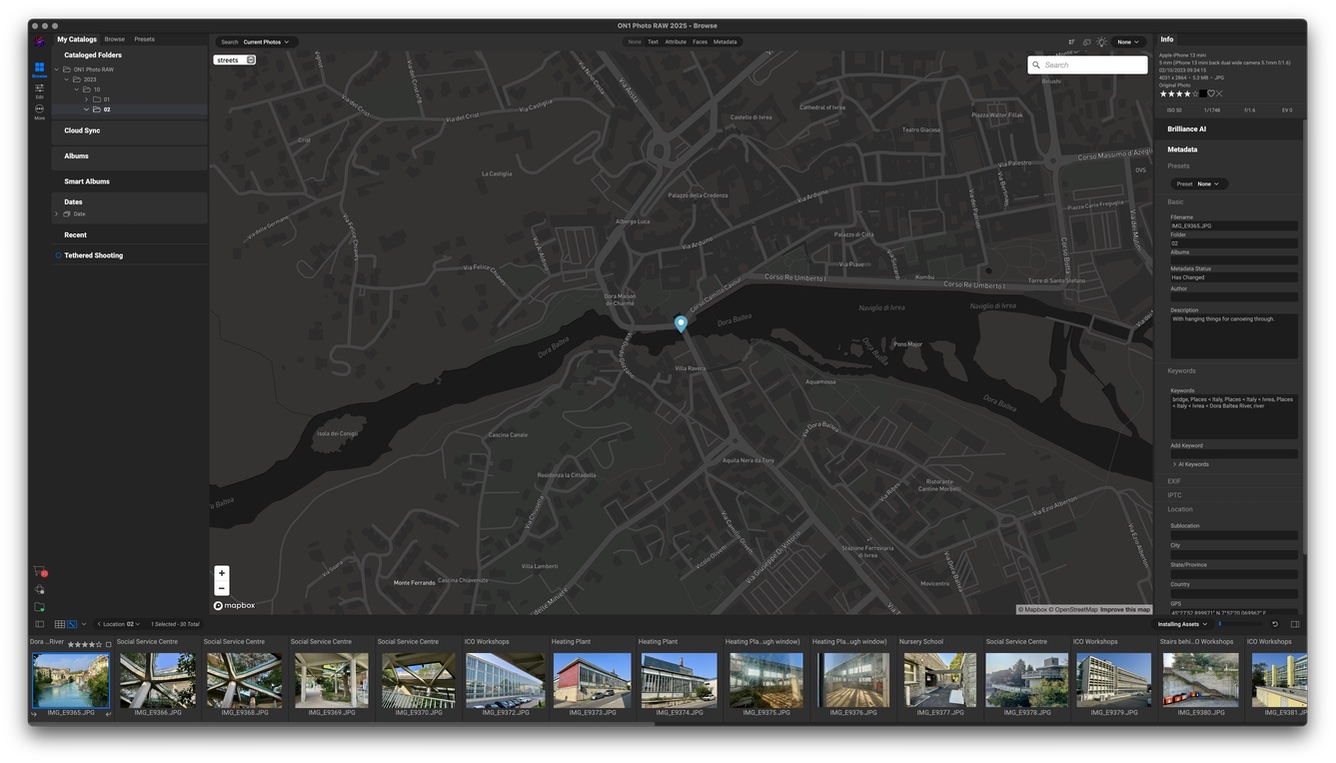Expand the AI Keywords section
Viewport: 1336px width, 763px height.
coord(1175,464)
